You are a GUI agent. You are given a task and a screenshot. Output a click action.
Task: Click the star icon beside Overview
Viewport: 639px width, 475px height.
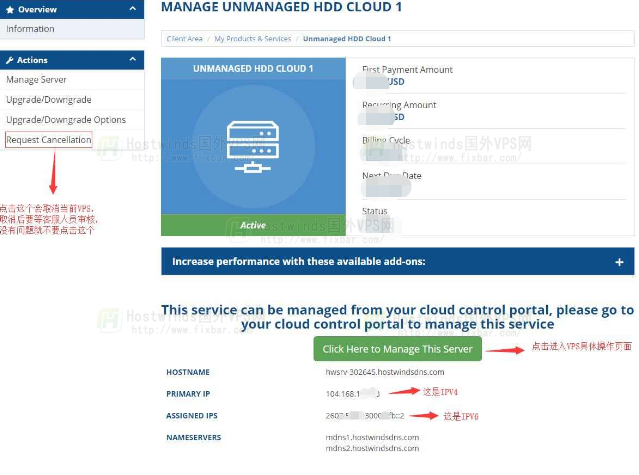[x=10, y=9]
